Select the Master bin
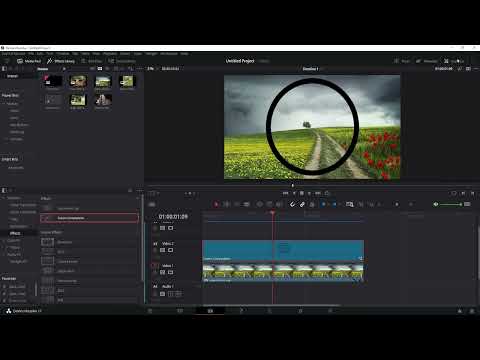This screenshot has width=480, height=360. (12, 76)
